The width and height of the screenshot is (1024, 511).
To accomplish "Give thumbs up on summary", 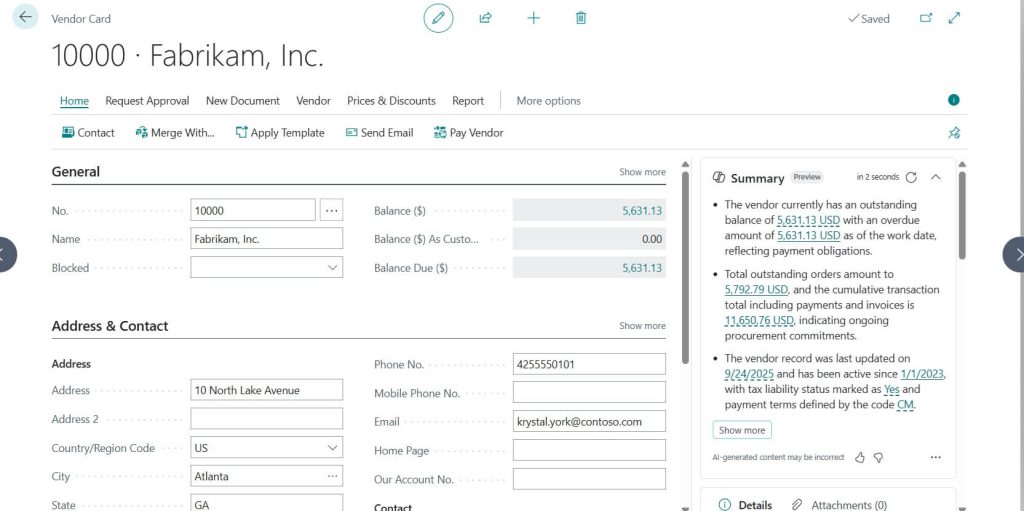I will point(860,457).
